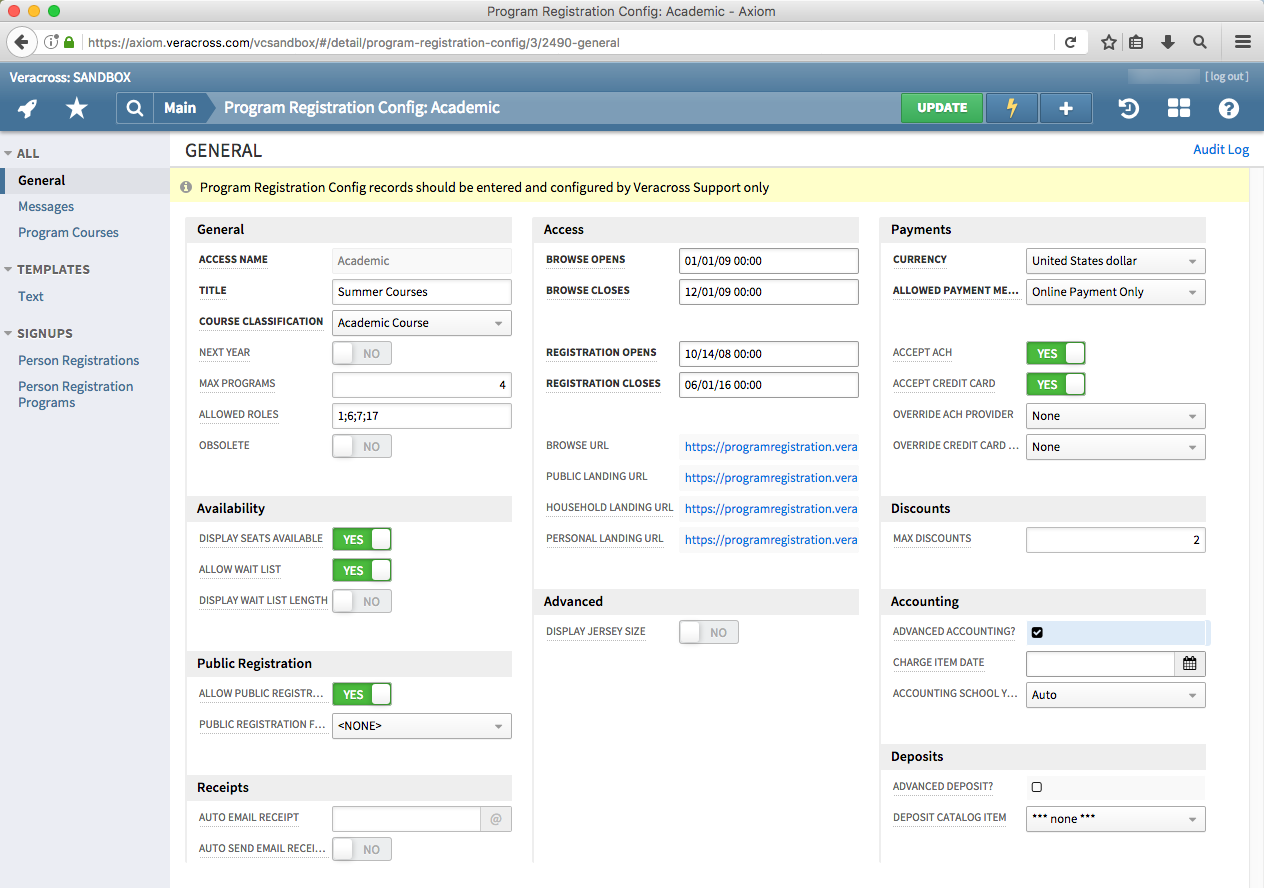Screen dimensions: 1264x888
Task: Check the Advanced Deposit checkbox
Action: [1036, 786]
